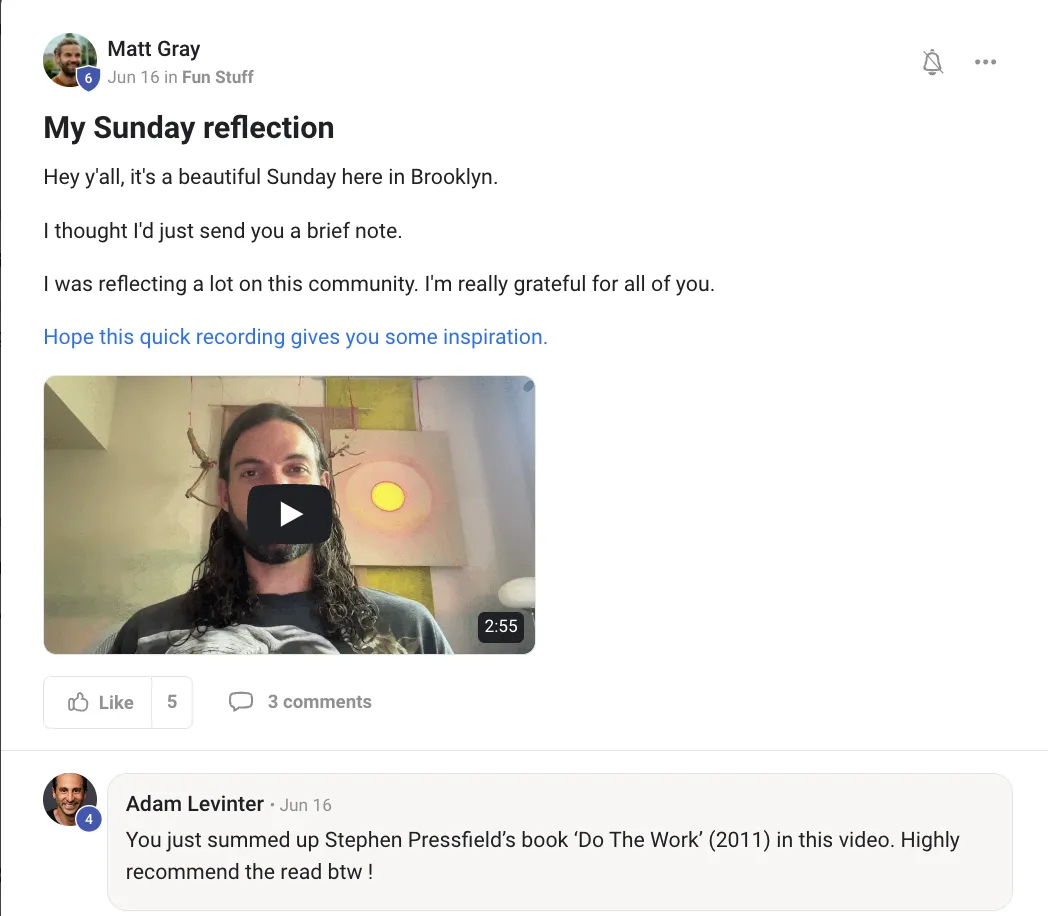1048x916 pixels.
Task: Click the level 4 badge on Adam's avatar
Action: [x=89, y=819]
